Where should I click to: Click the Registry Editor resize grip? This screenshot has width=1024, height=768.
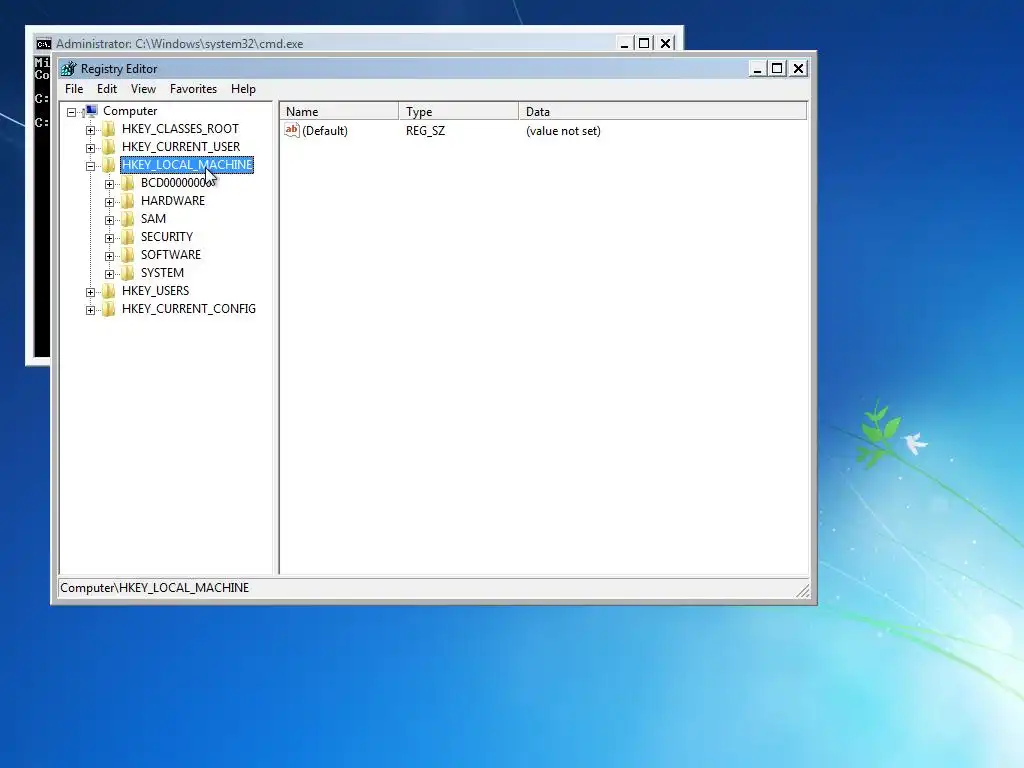coord(803,590)
